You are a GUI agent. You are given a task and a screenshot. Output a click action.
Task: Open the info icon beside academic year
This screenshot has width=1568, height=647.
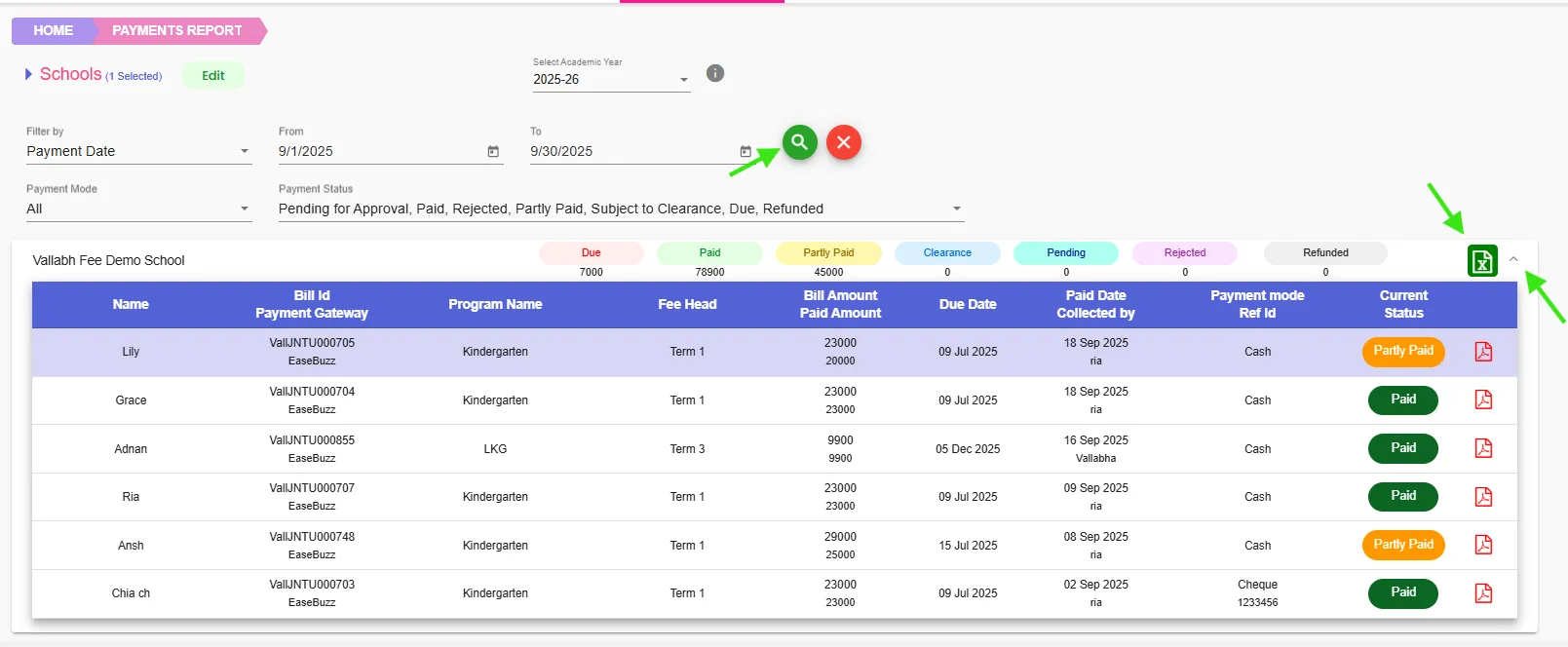point(715,73)
